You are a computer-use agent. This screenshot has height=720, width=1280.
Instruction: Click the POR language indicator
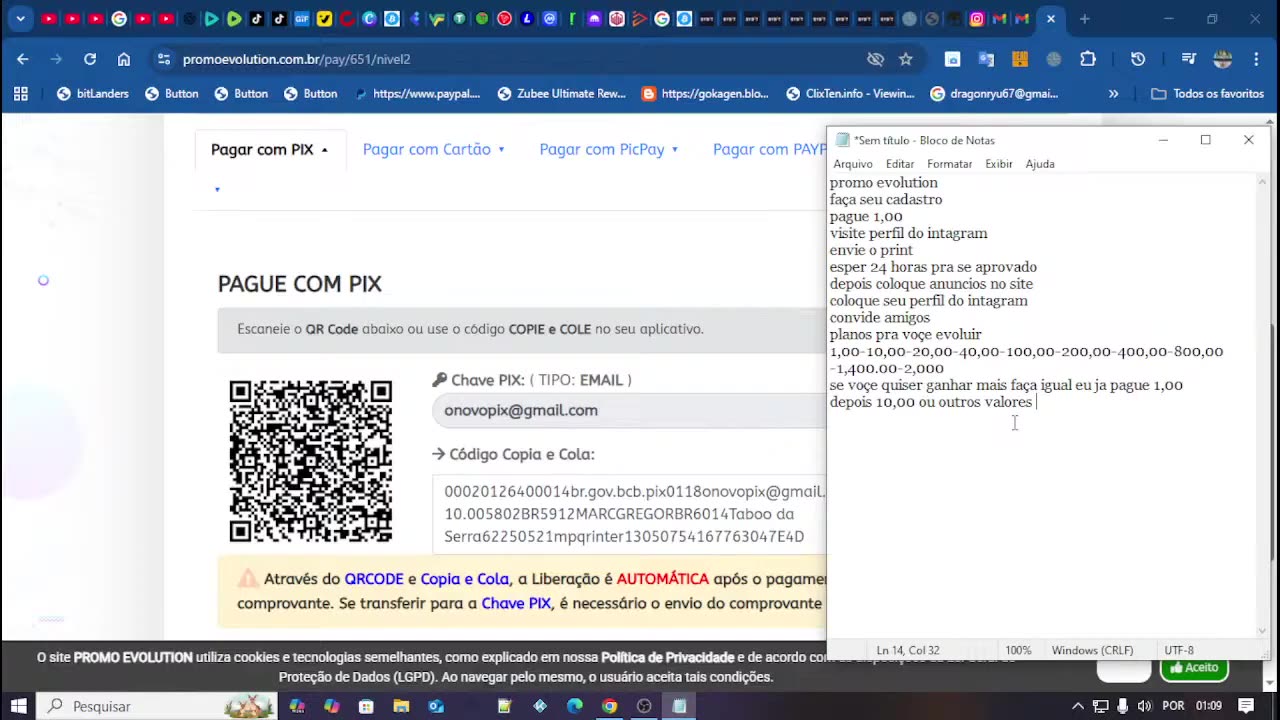(x=1173, y=706)
